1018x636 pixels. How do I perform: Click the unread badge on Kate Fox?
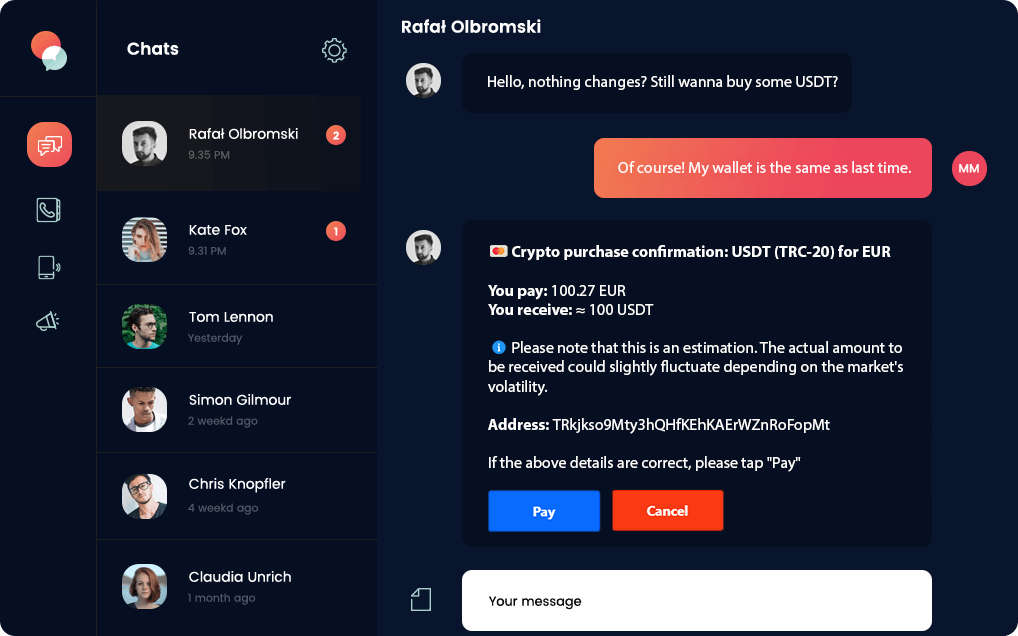(x=336, y=231)
